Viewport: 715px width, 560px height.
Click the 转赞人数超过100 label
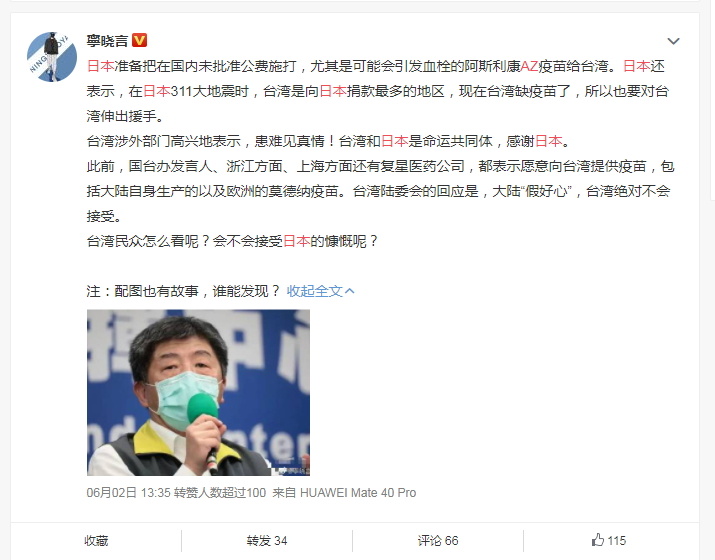[x=220, y=493]
